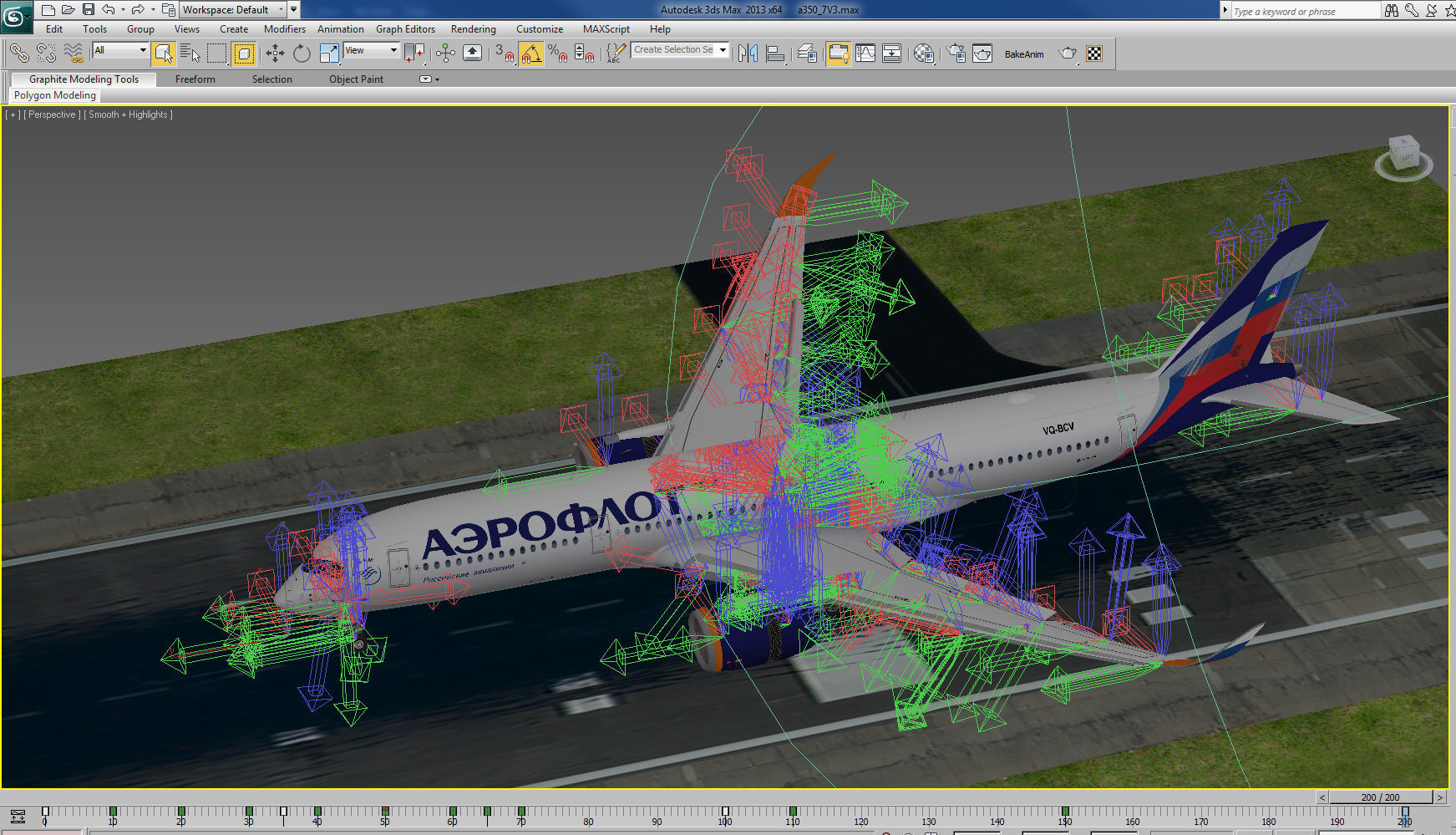Choose the Rectangular Selection Region tool
1456x835 pixels.
point(216,53)
